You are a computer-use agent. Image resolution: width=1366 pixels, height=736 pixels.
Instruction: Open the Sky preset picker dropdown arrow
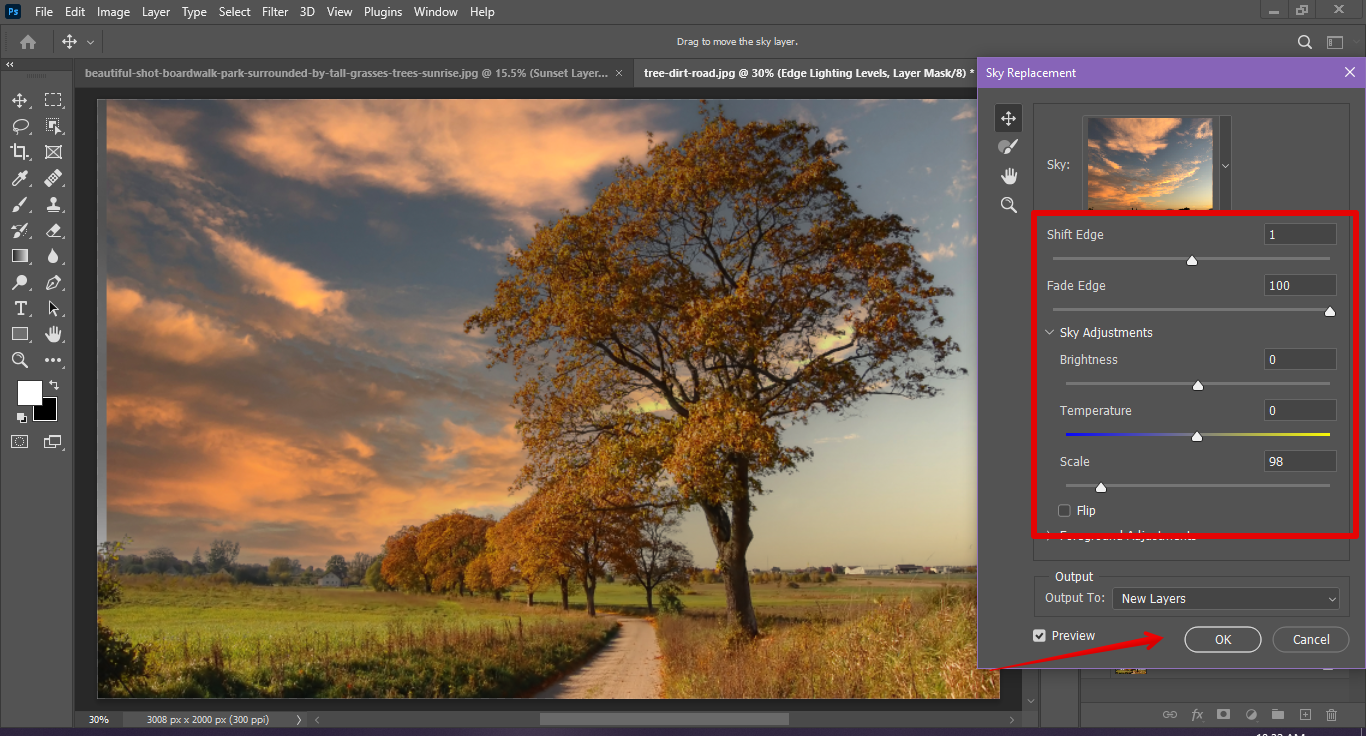pyautogui.click(x=1225, y=165)
